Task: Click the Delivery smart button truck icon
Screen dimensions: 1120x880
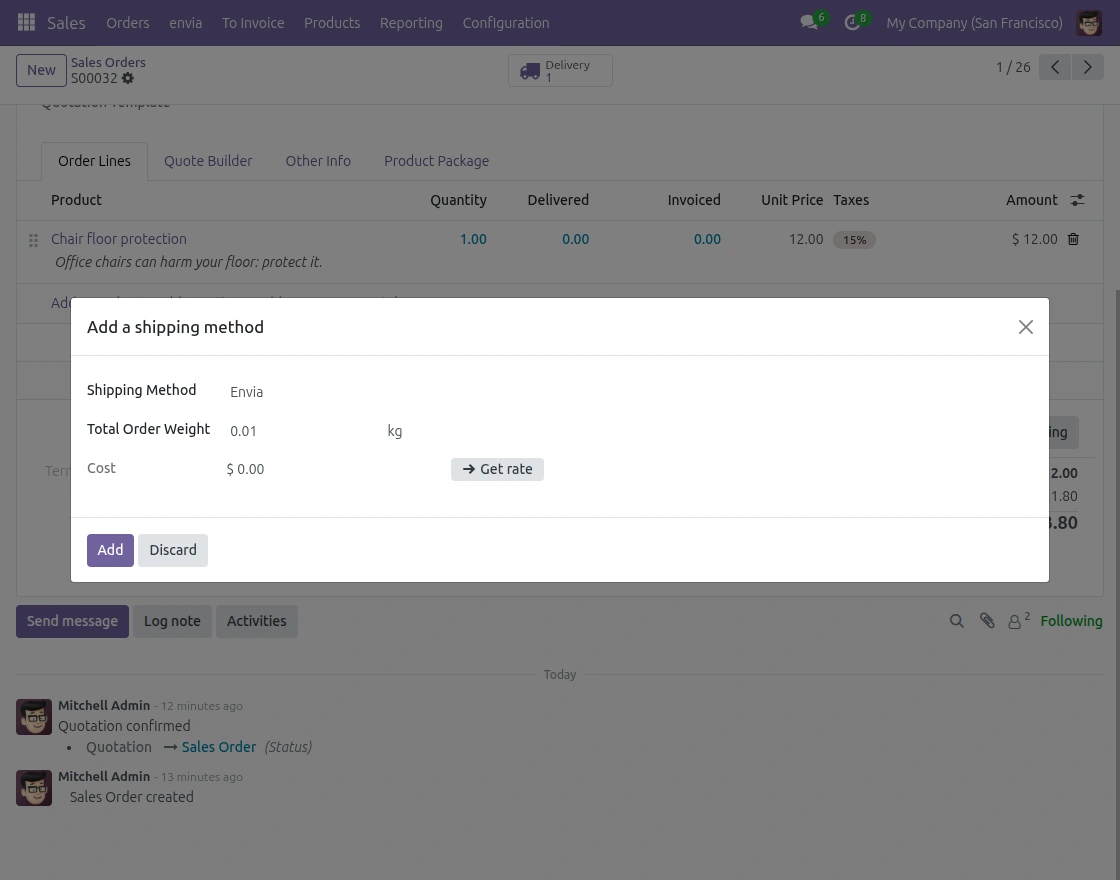Action: [530, 70]
